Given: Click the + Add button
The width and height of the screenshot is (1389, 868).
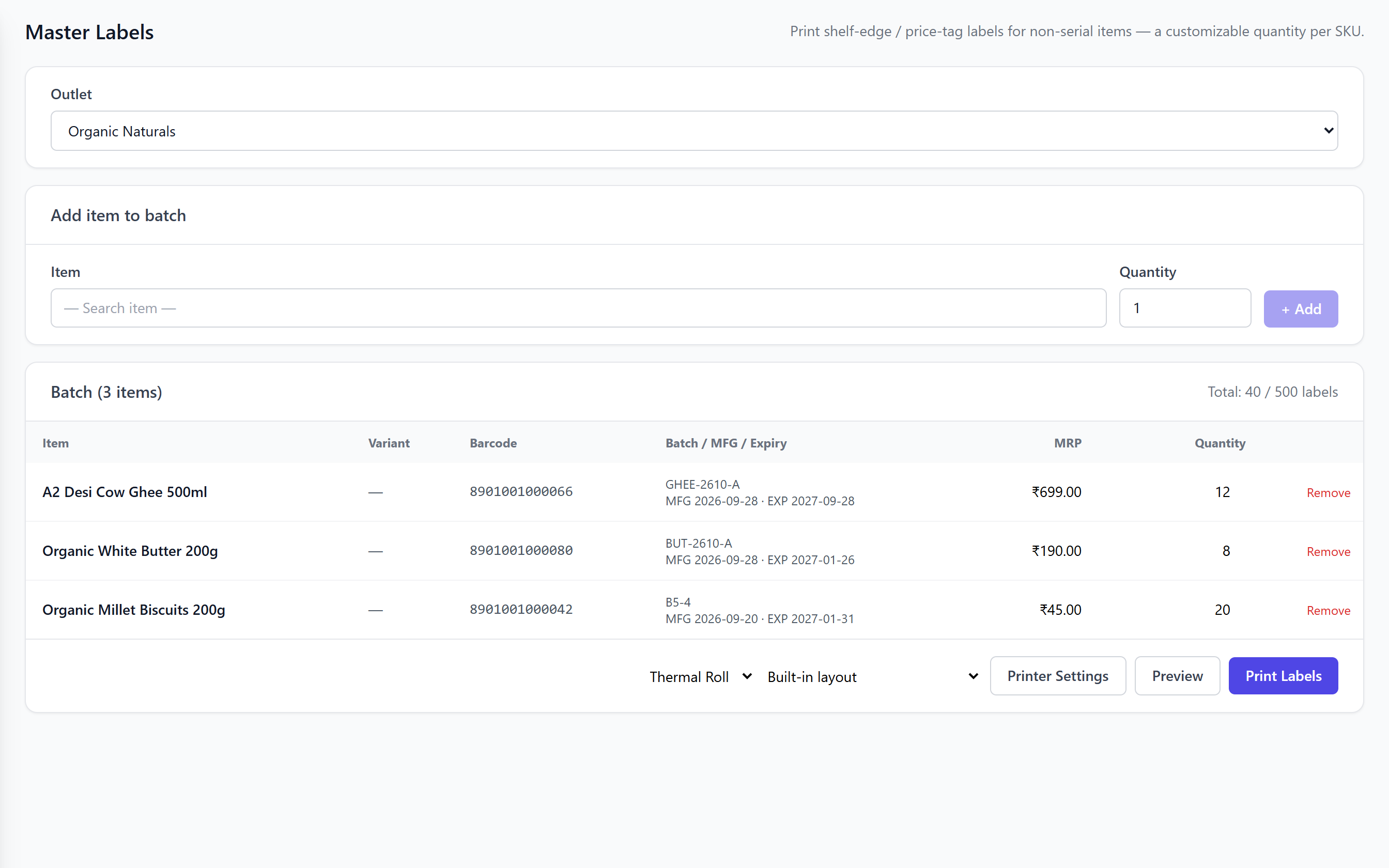Looking at the screenshot, I should (x=1301, y=309).
